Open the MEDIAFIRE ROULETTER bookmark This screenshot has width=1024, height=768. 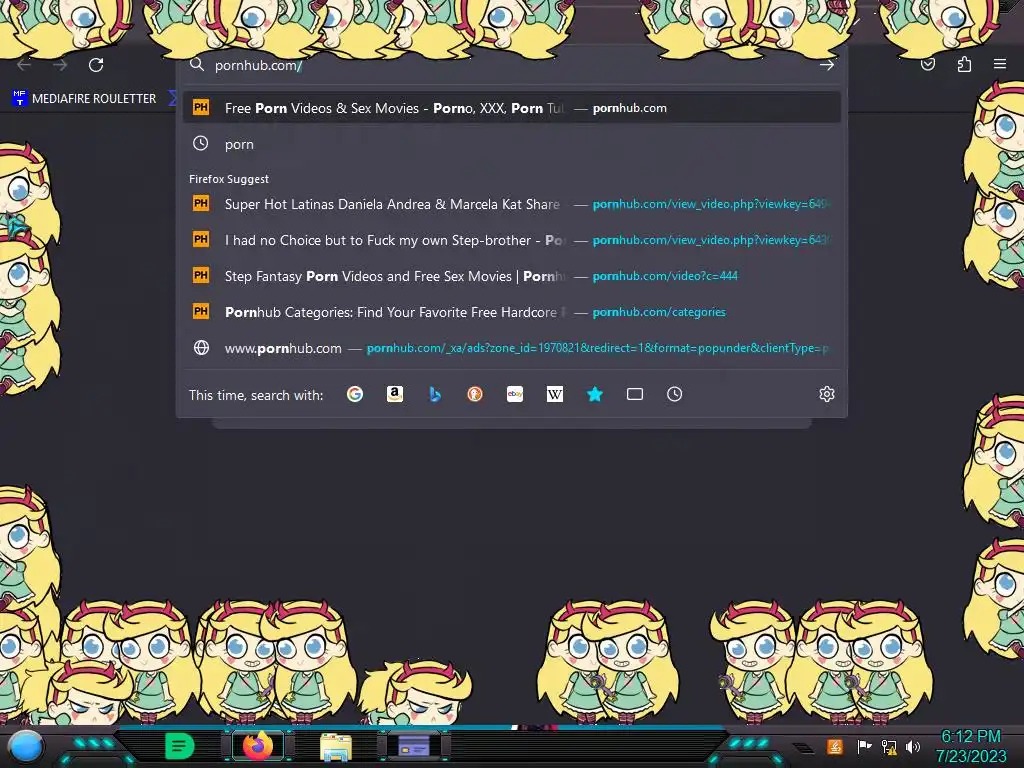pos(84,99)
